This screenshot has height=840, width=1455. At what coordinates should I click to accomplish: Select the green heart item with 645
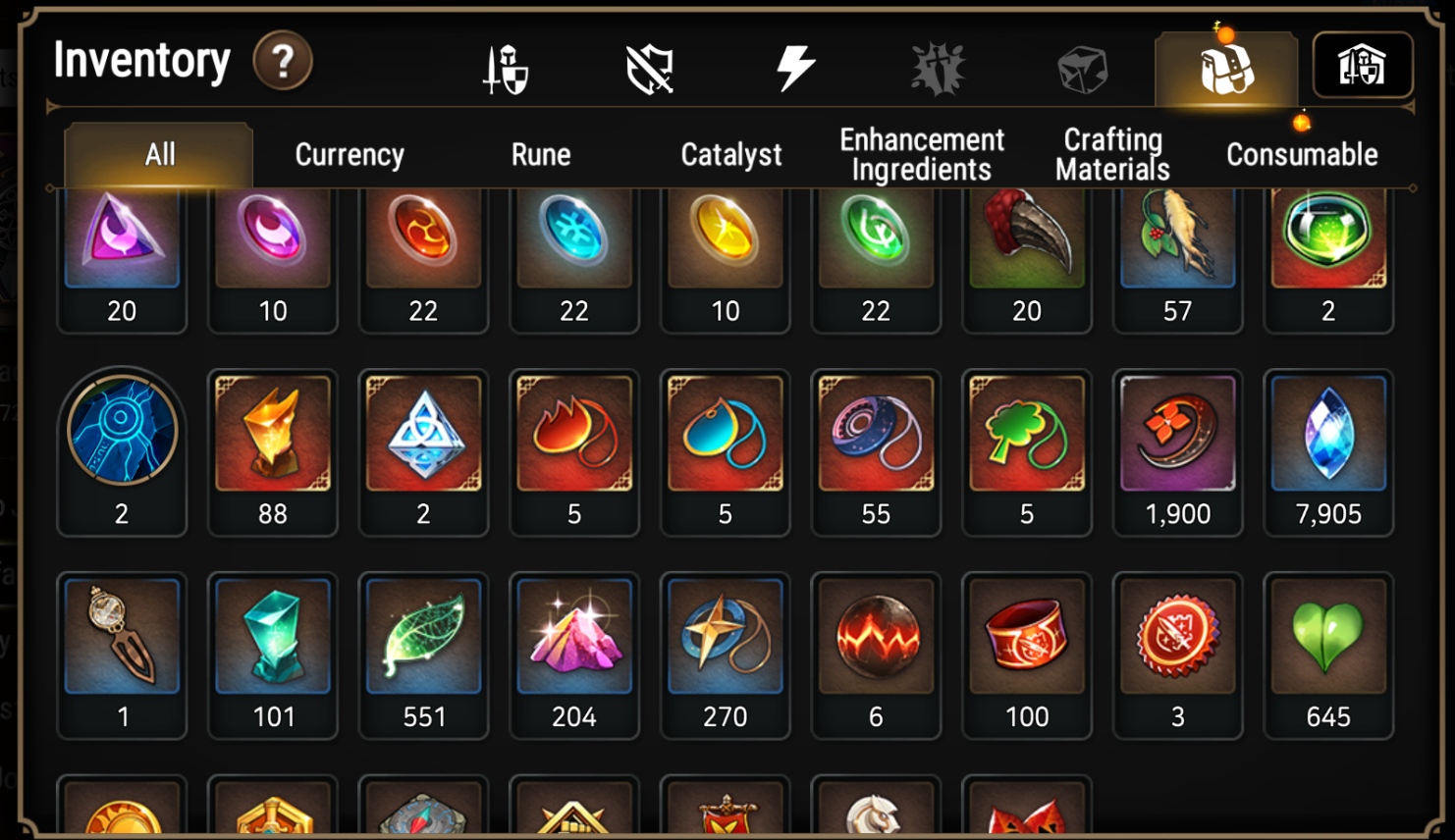[x=1328, y=656]
